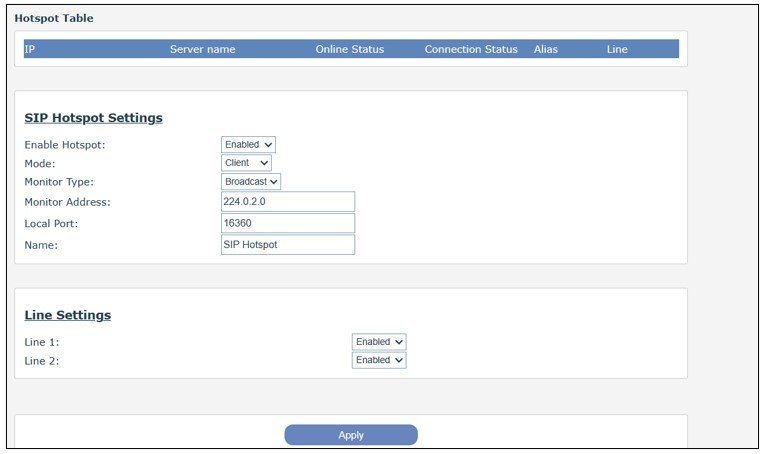This screenshot has height=454, width=763.
Task: Click the Name field containing SIP Hotspot
Action: tap(288, 244)
